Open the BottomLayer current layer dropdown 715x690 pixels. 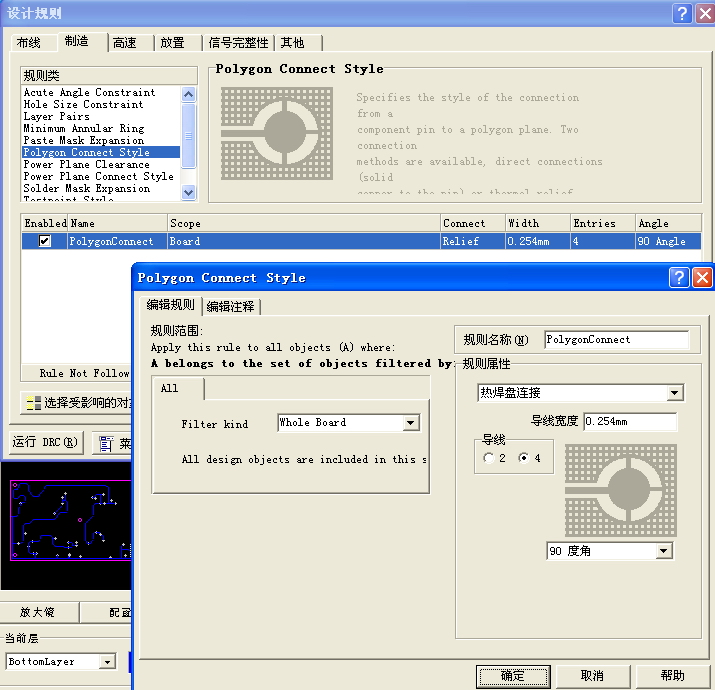pyautogui.click(x=107, y=661)
